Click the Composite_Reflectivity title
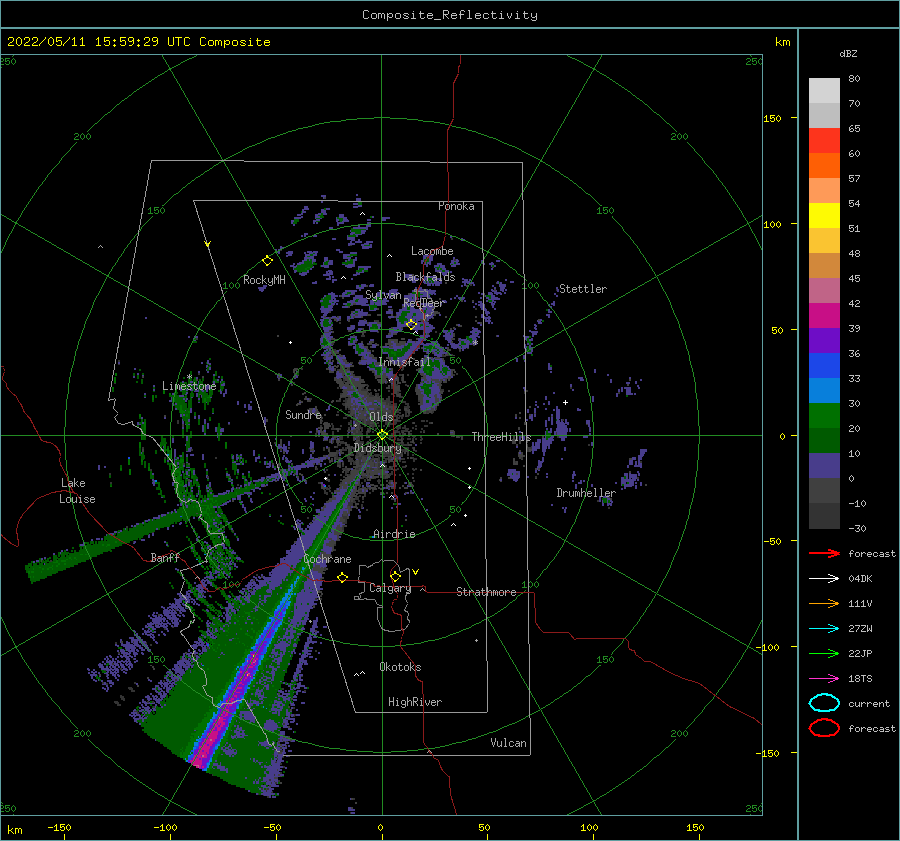This screenshot has height=841, width=900. click(x=450, y=15)
